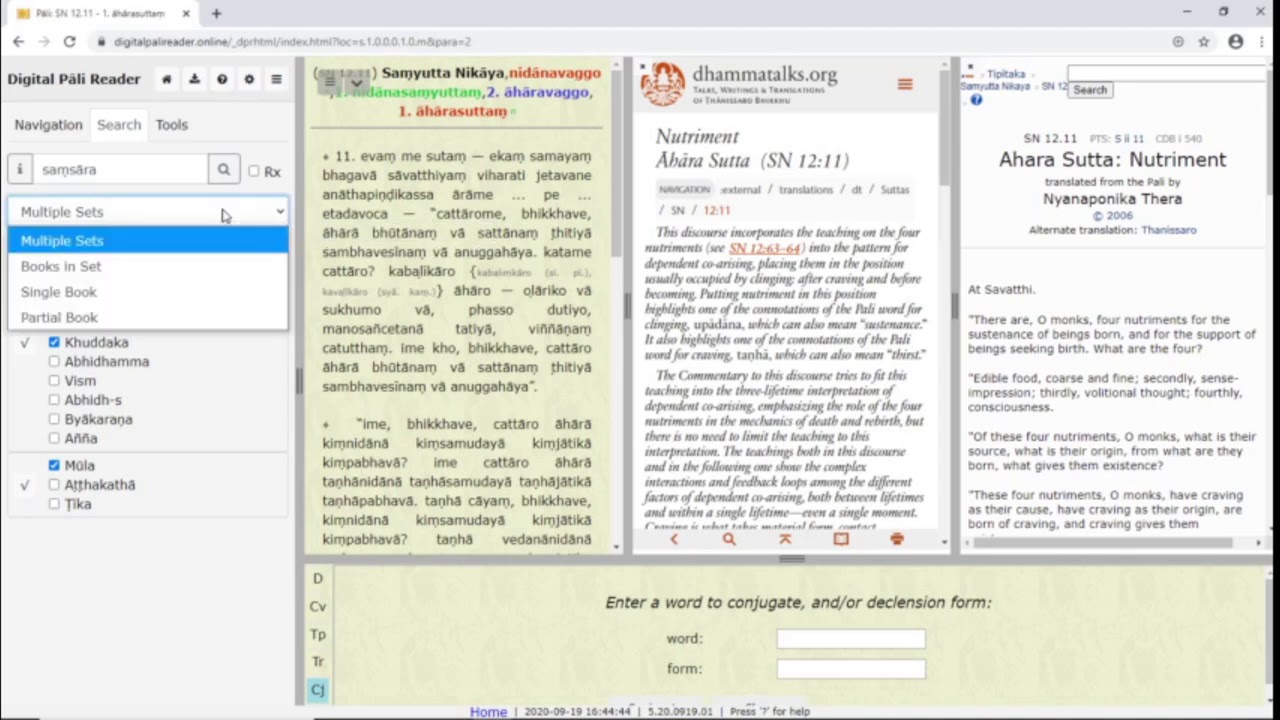This screenshot has height=720, width=1280.
Task: Choose Partial Book option
Action: click(x=148, y=318)
